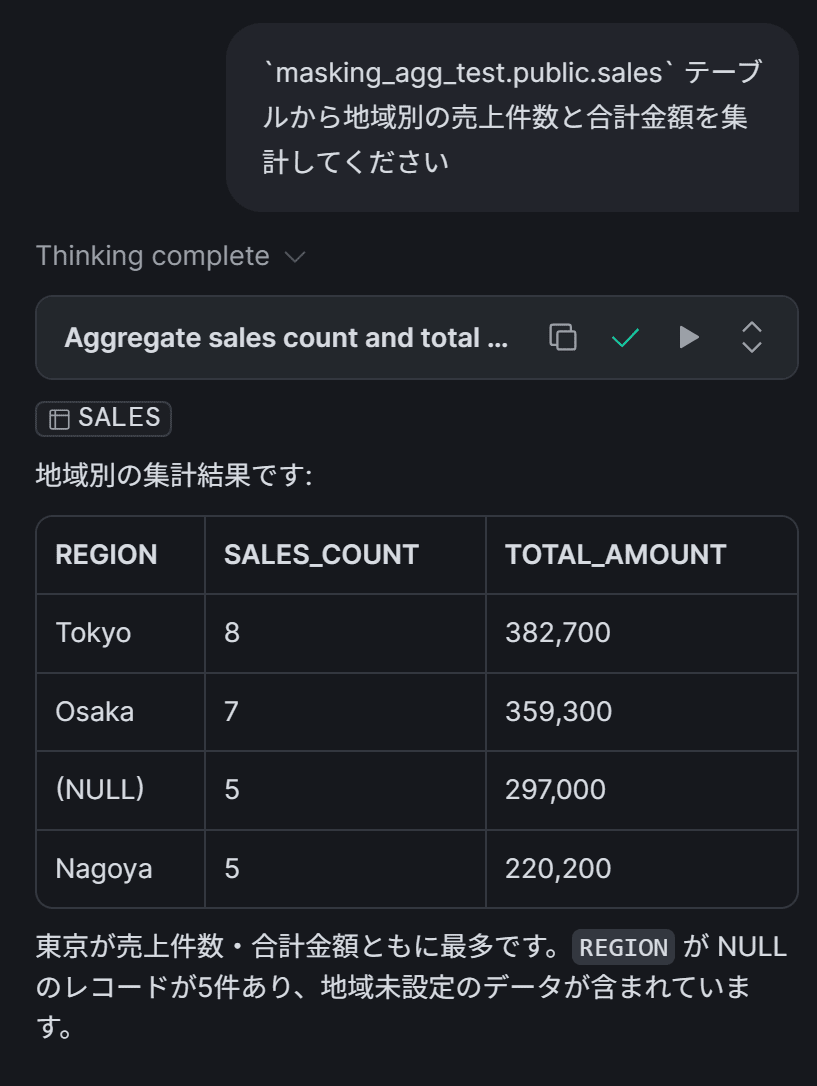The height and width of the screenshot is (1086, 817).
Task: Expand the Thinking complete chevron
Action: tap(295, 257)
